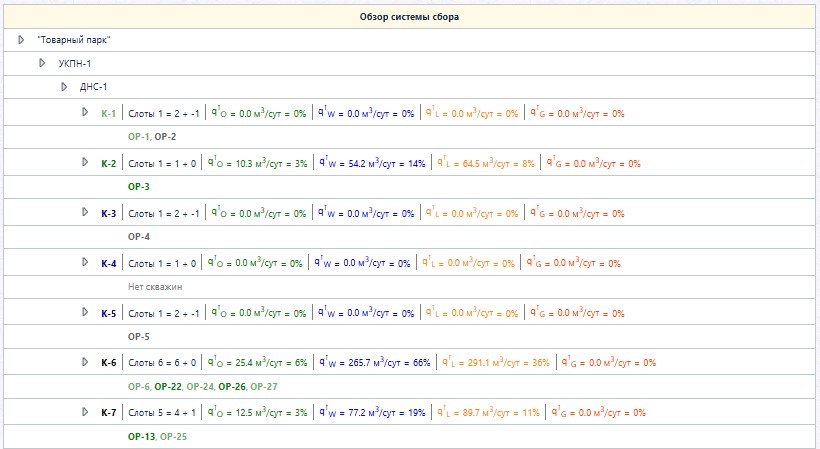Toggle the triangle next to К-2
The width and height of the screenshot is (820, 449).
point(85,163)
